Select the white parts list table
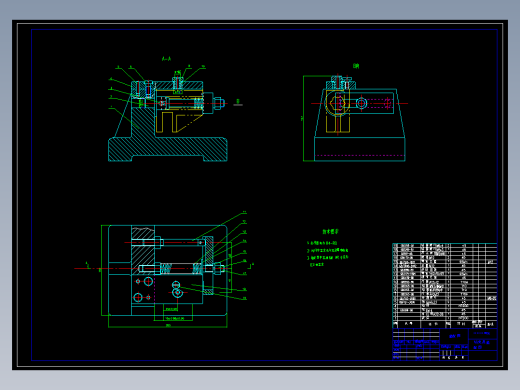This screenshot has width=520, height=390. (x=445, y=286)
